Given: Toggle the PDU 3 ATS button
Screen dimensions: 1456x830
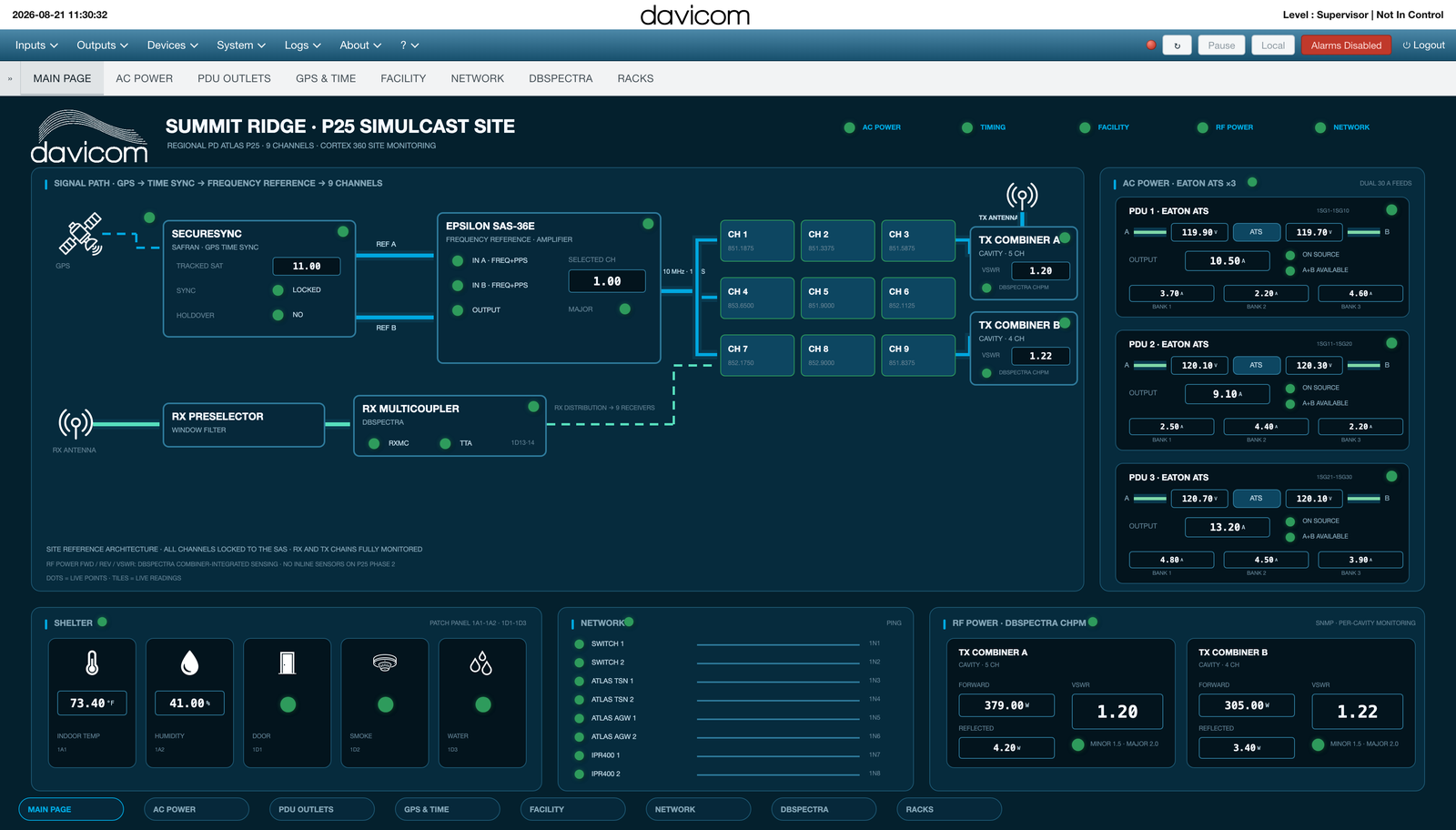Looking at the screenshot, I should coord(1256,499).
